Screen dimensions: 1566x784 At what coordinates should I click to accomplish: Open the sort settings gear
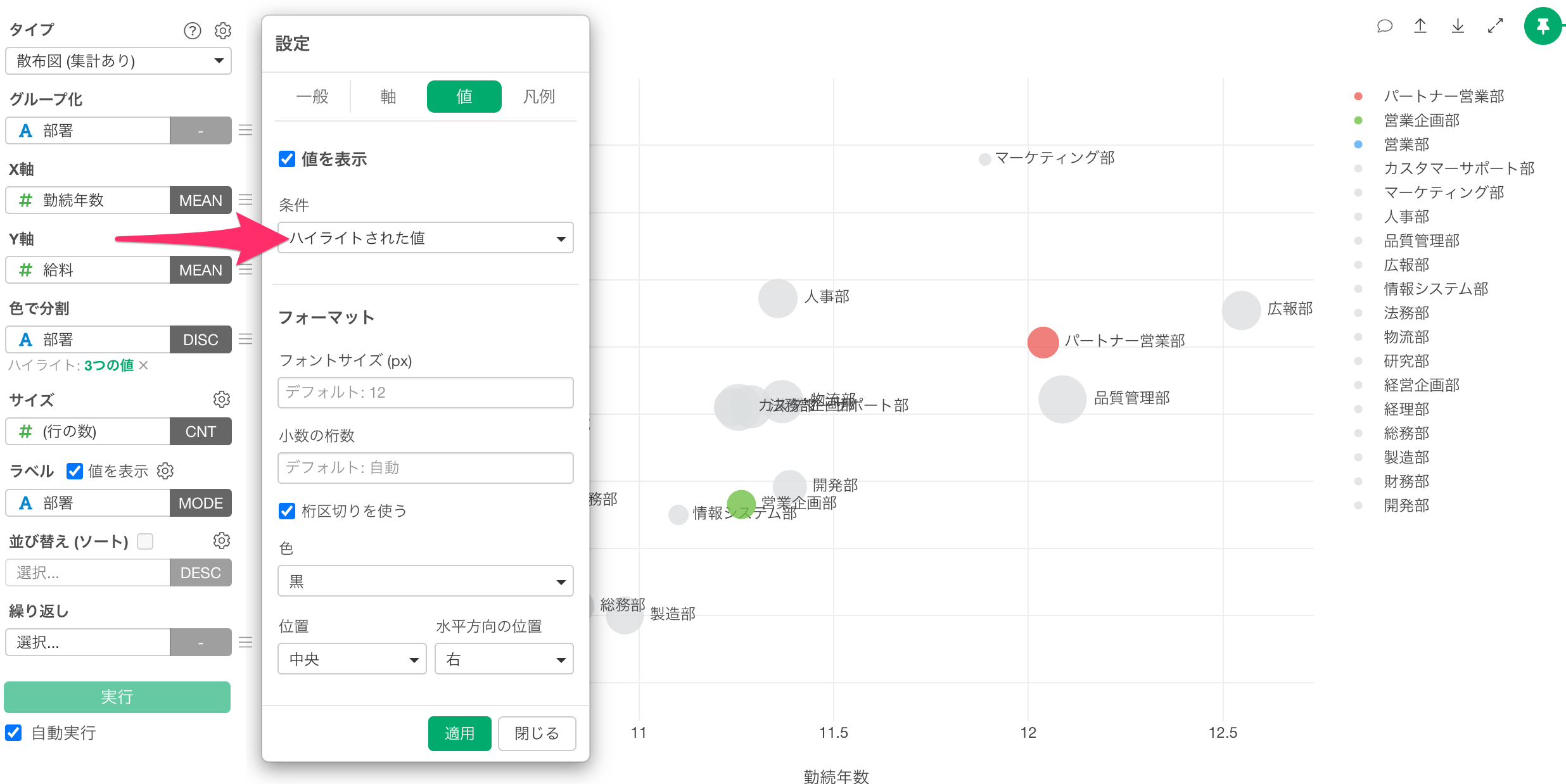[221, 540]
